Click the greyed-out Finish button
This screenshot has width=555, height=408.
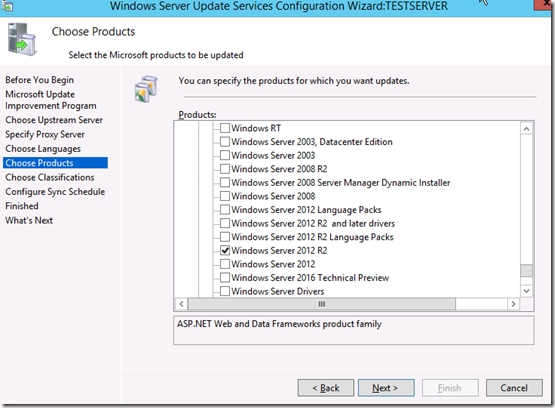point(450,388)
